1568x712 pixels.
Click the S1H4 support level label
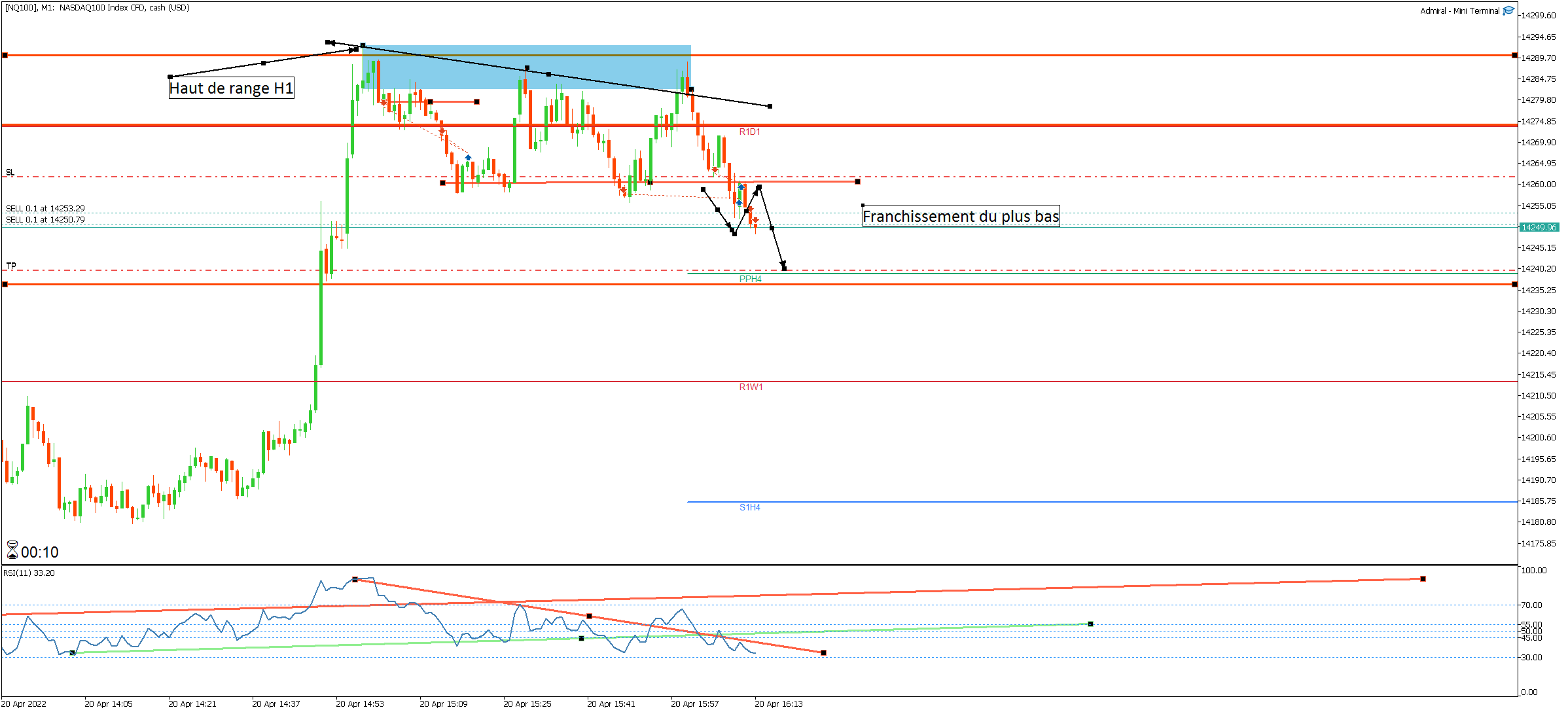(749, 507)
